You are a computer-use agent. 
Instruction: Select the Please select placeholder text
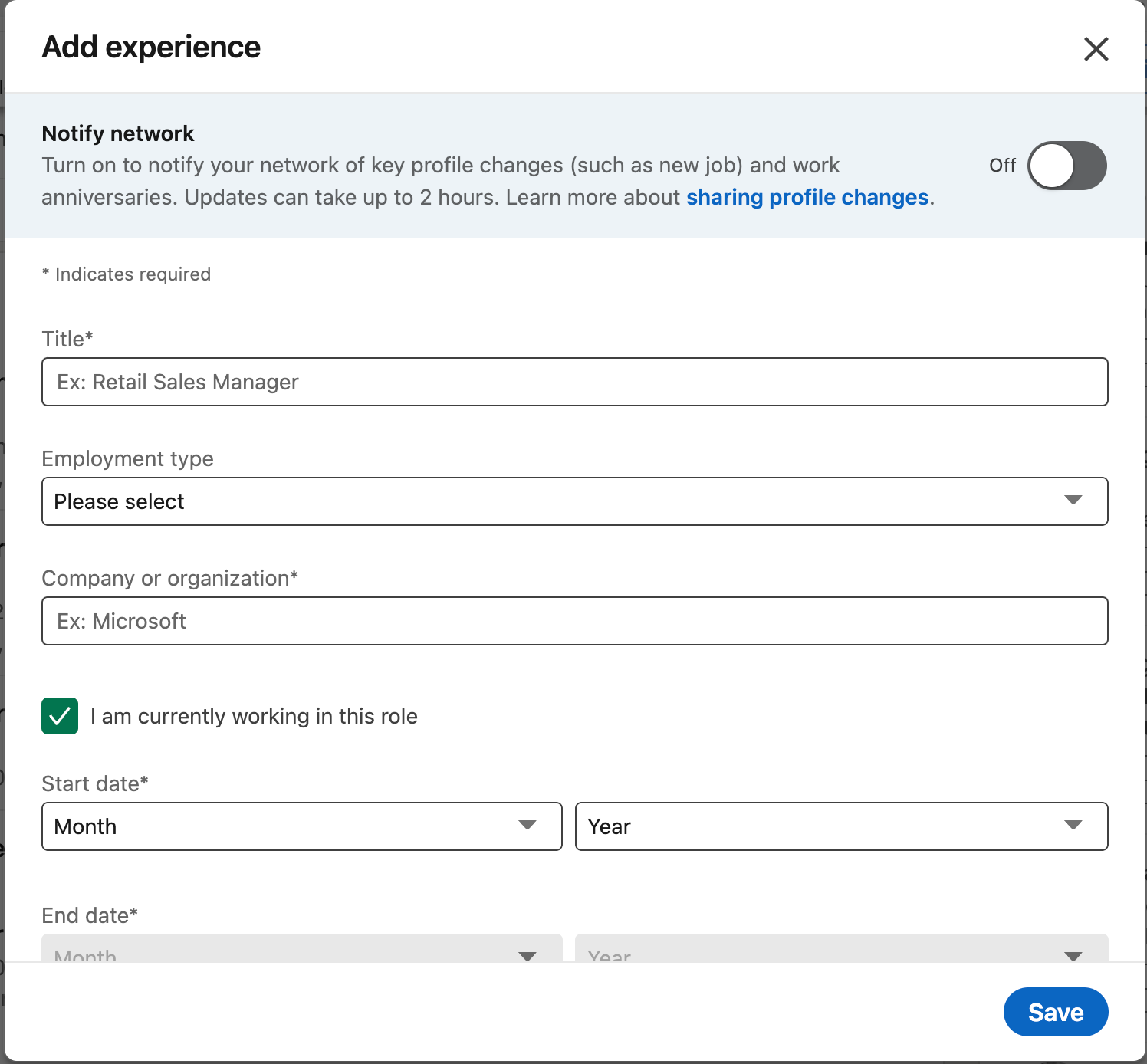(x=120, y=501)
